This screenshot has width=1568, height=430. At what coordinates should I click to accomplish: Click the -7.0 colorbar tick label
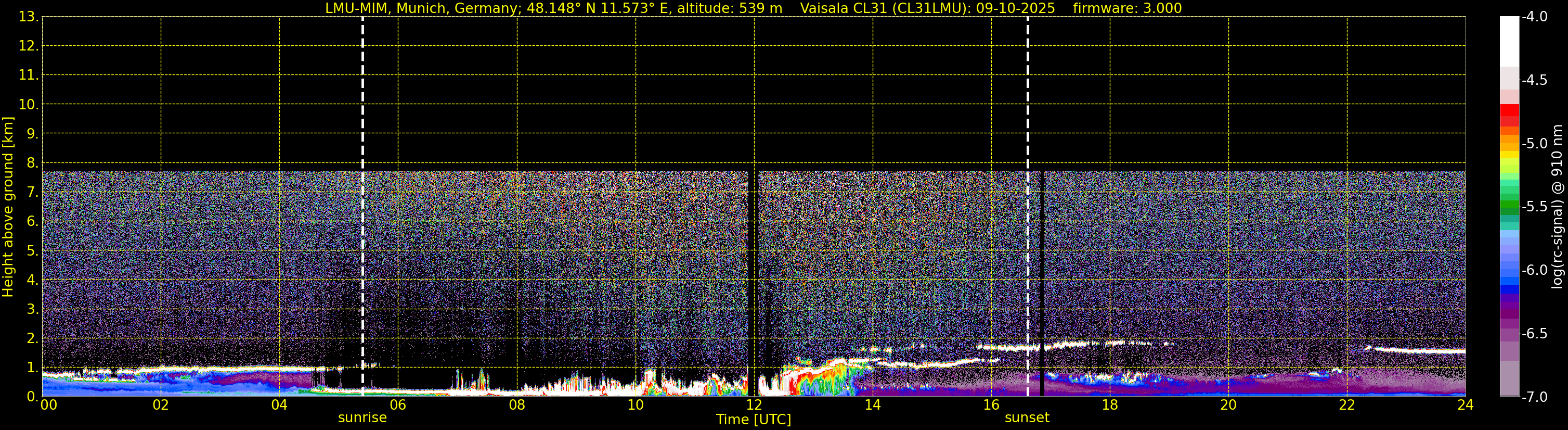[x=1534, y=397]
